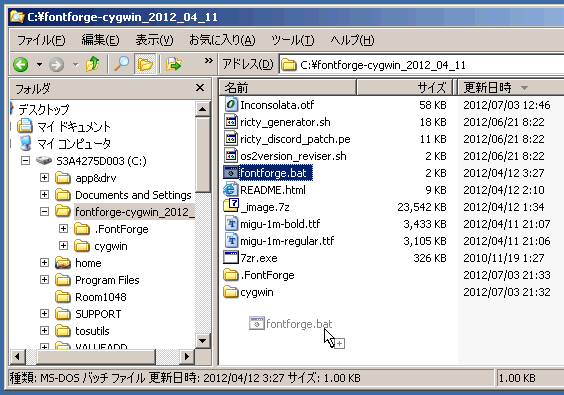Select デスクトップ in folder tree

tap(44, 109)
